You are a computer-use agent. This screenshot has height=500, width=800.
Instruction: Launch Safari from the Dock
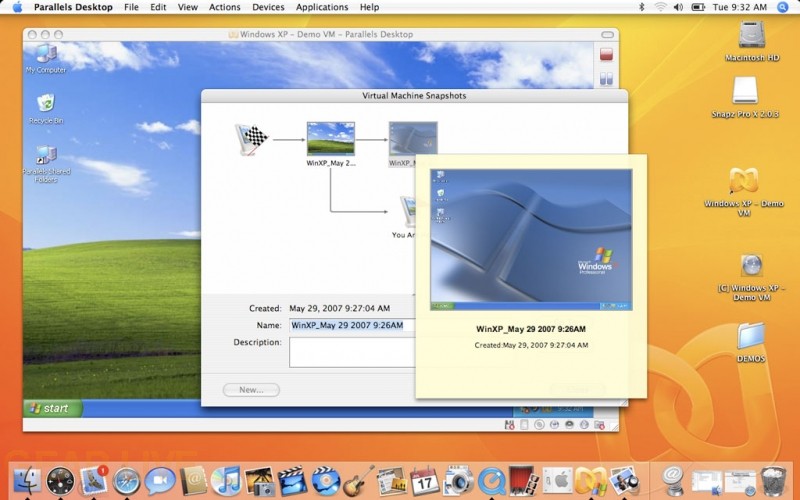(x=127, y=481)
